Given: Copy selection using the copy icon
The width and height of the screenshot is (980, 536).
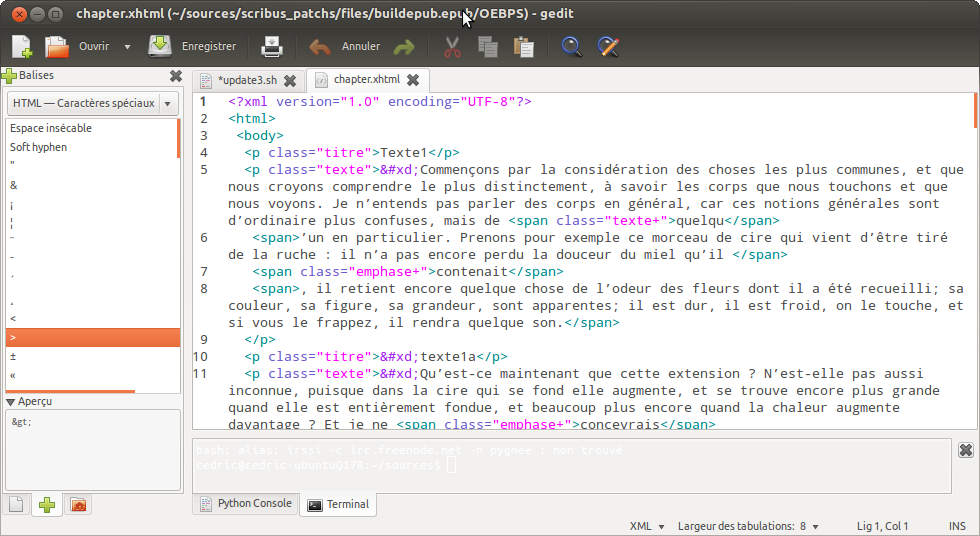Looking at the screenshot, I should (x=488, y=47).
